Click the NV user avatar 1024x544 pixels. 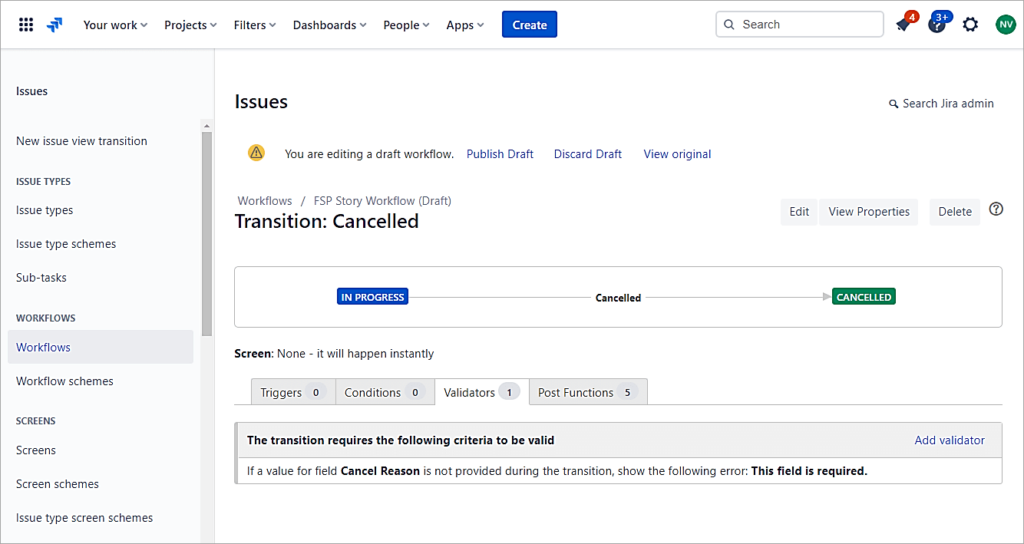(x=1005, y=25)
